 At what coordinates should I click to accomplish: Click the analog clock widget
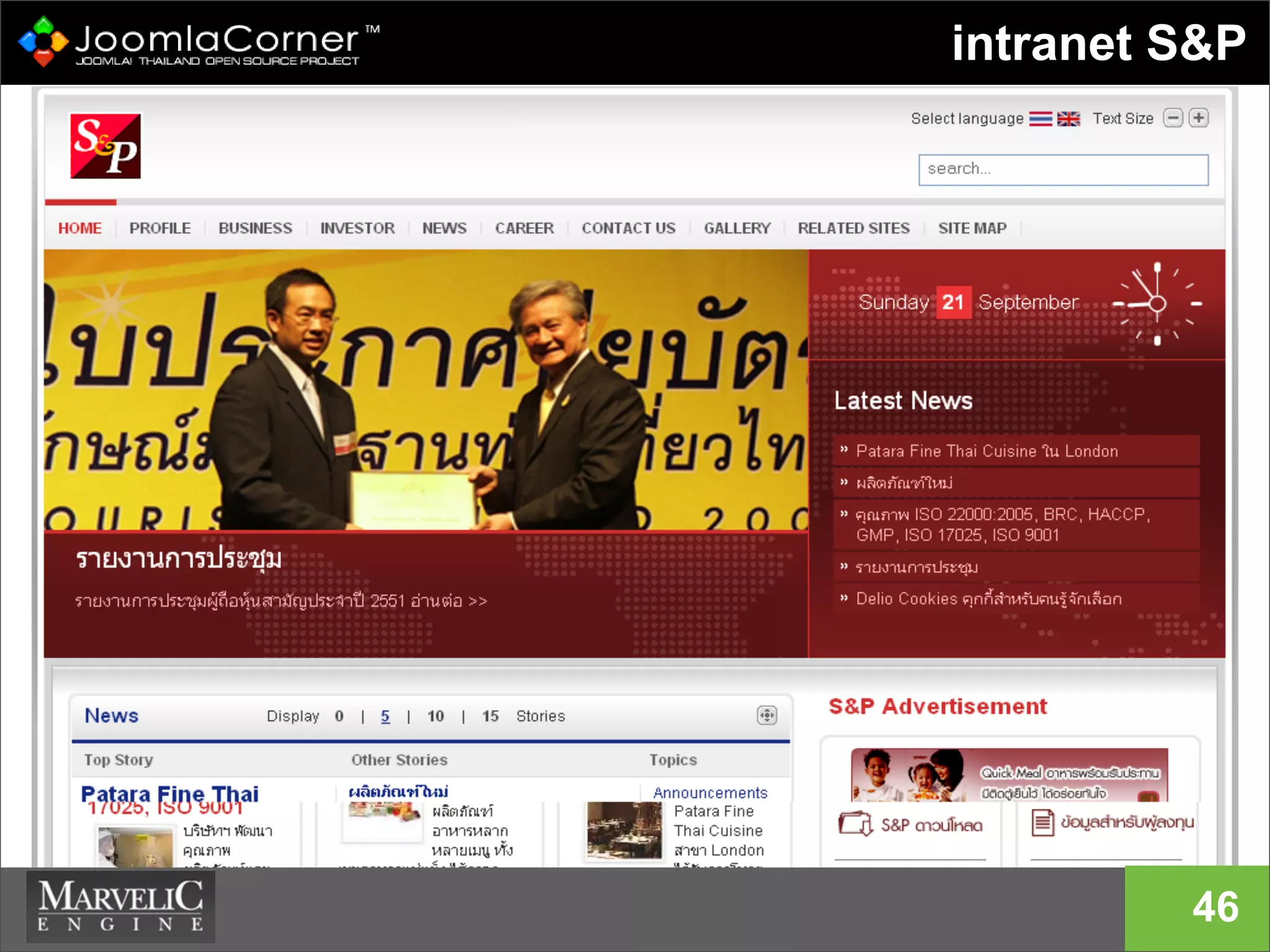pos(1157,303)
